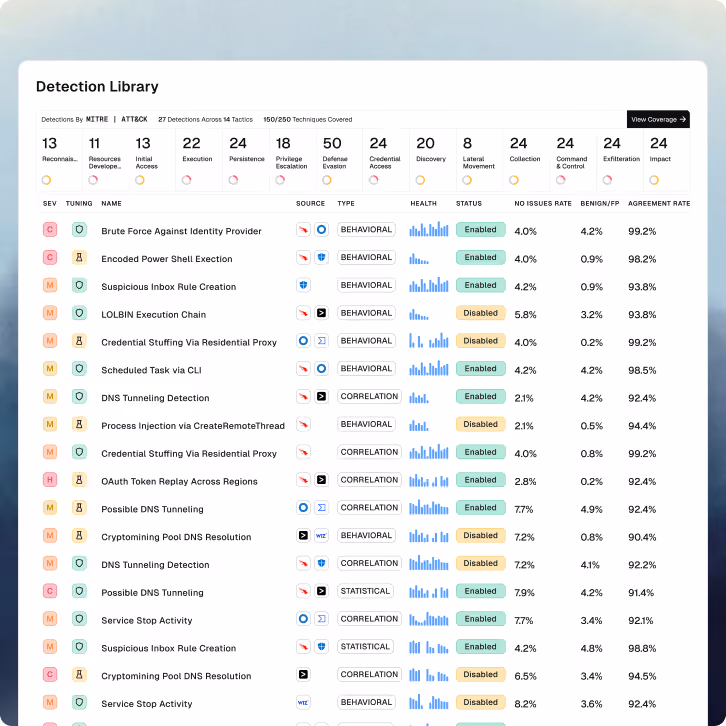
Task: Open LOLBIN Execution Chain detection
Action: [153, 314]
